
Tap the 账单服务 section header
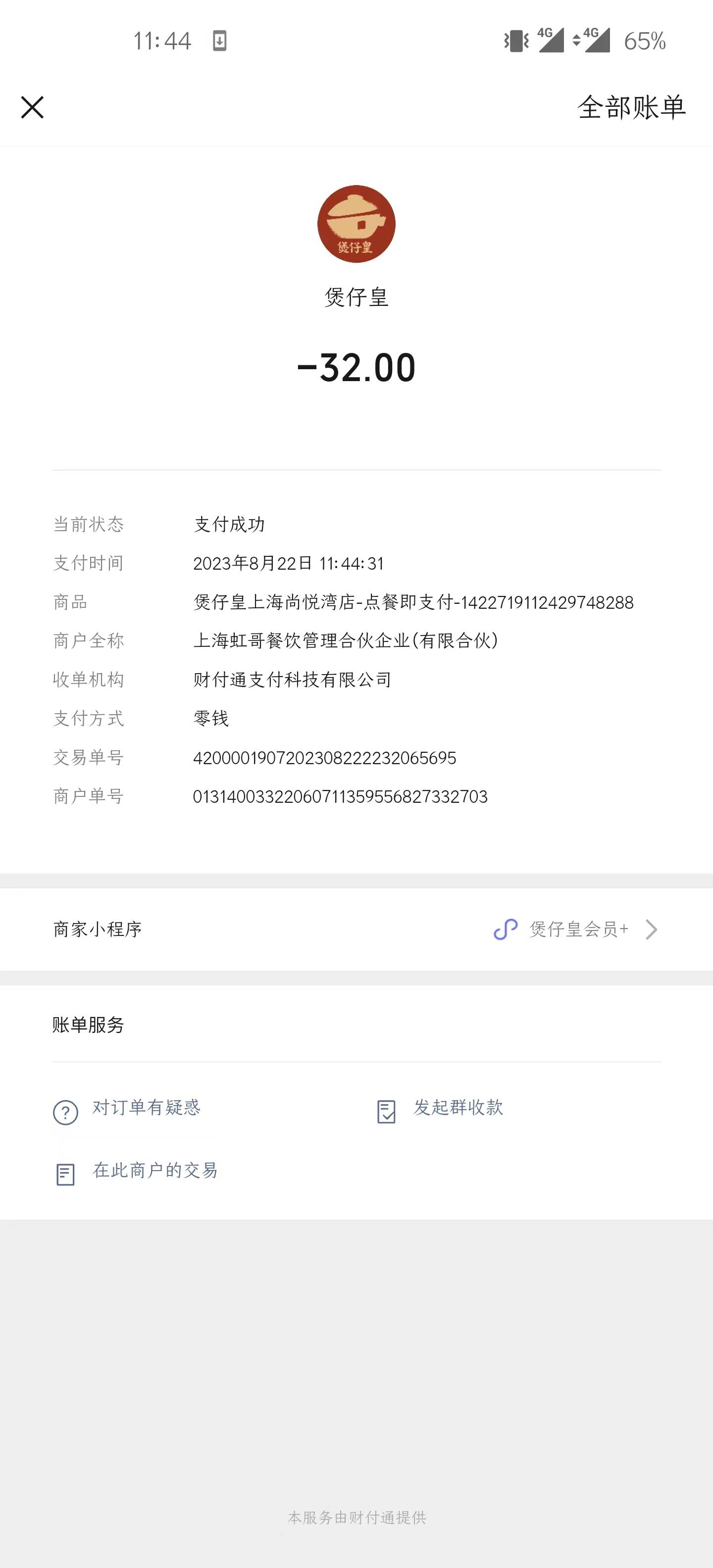tap(88, 1025)
